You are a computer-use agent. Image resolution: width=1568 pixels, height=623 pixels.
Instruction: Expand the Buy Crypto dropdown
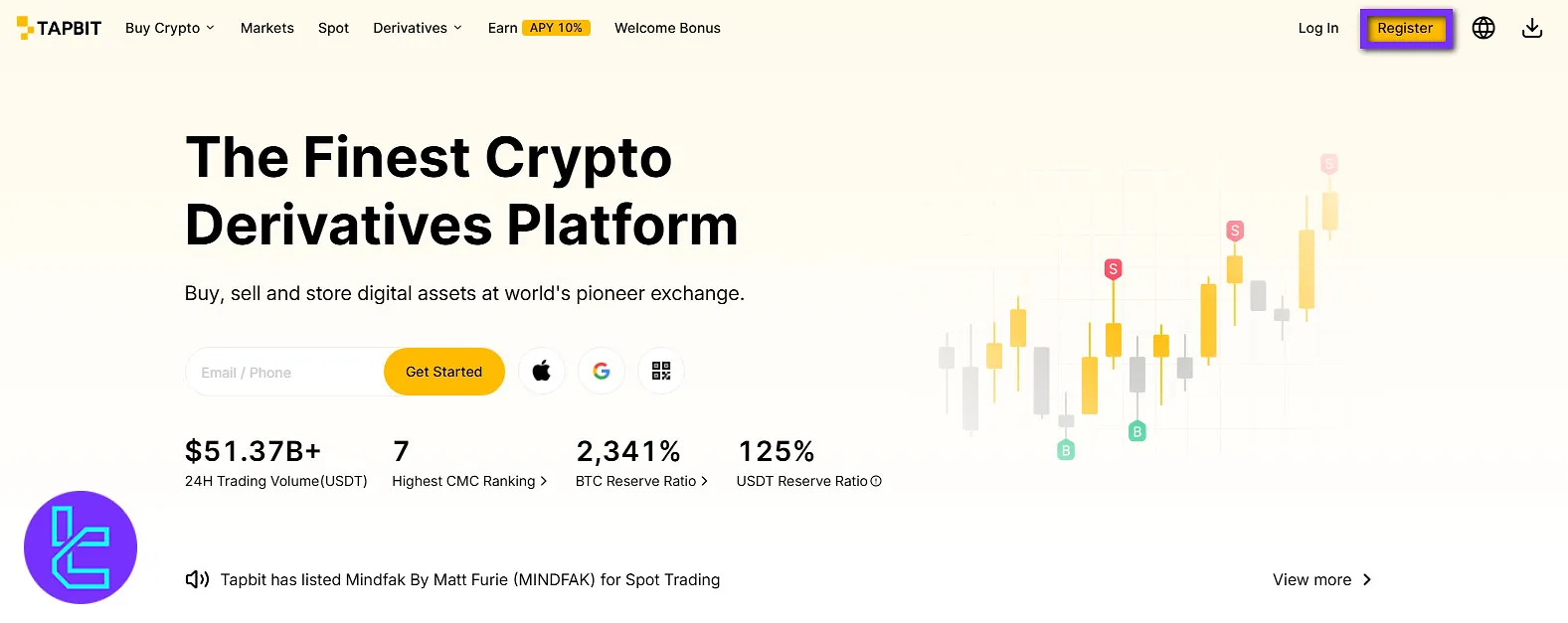[169, 28]
